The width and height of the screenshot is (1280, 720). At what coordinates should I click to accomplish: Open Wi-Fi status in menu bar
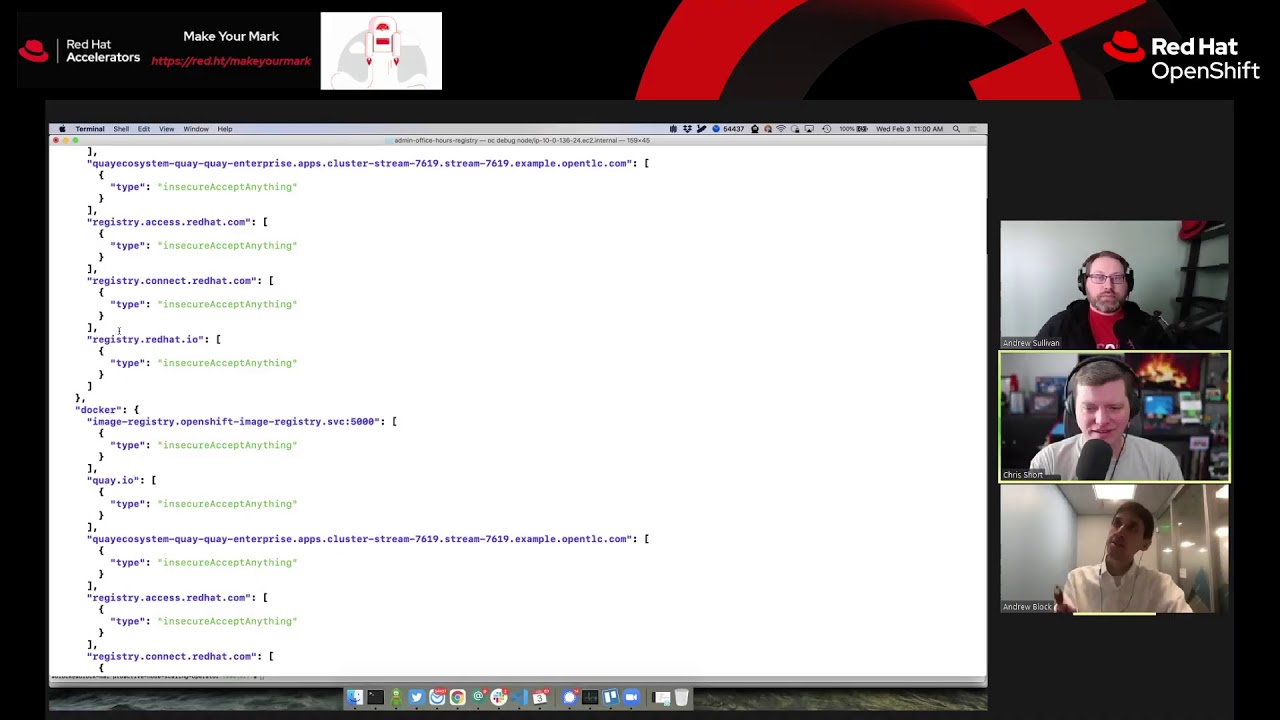coord(781,129)
